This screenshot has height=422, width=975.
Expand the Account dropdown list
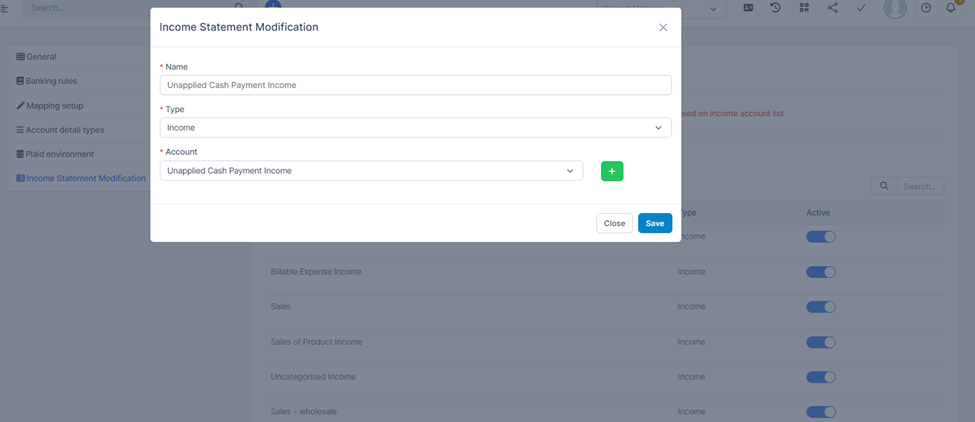coord(371,171)
